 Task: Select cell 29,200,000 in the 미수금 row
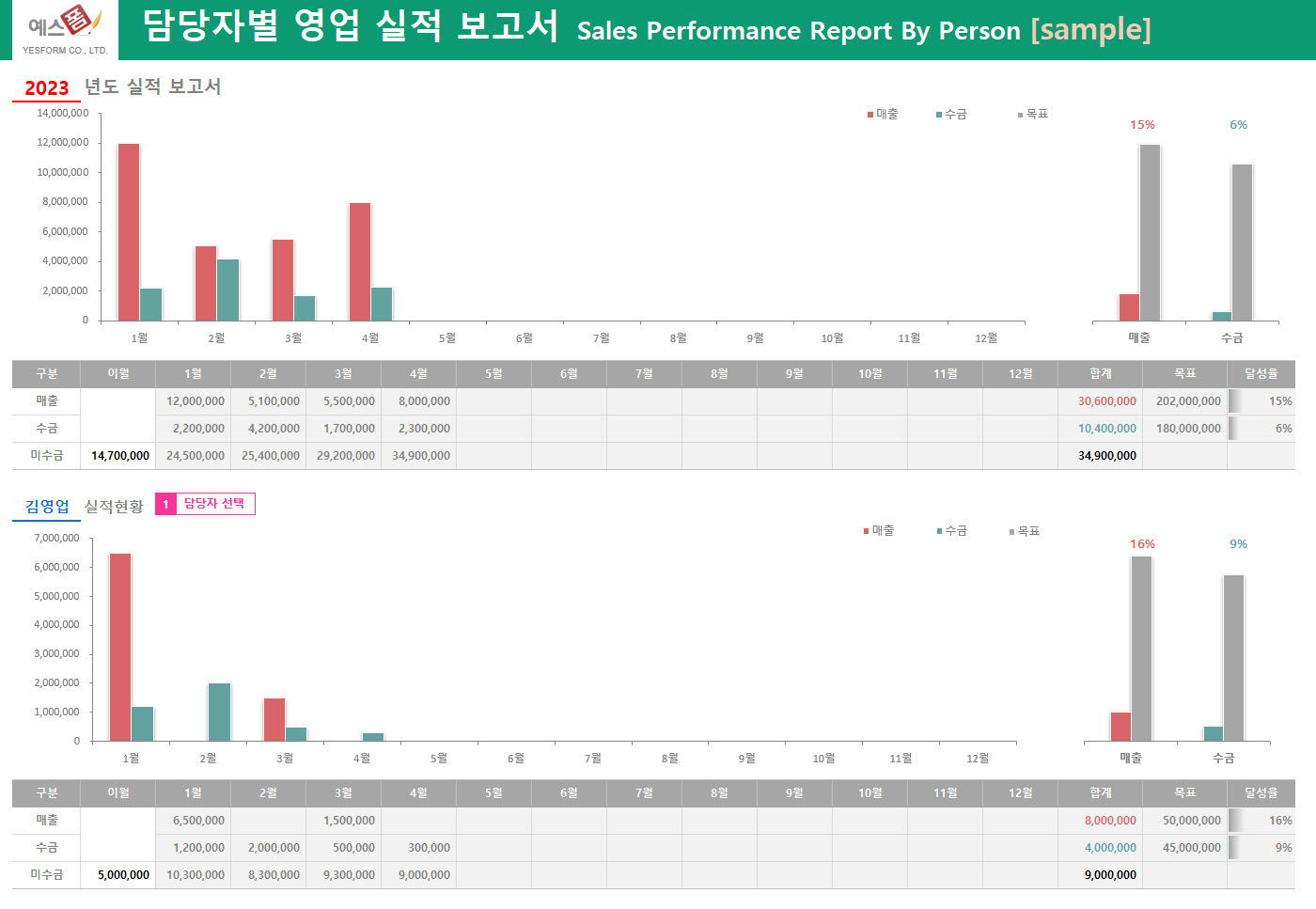(x=343, y=456)
